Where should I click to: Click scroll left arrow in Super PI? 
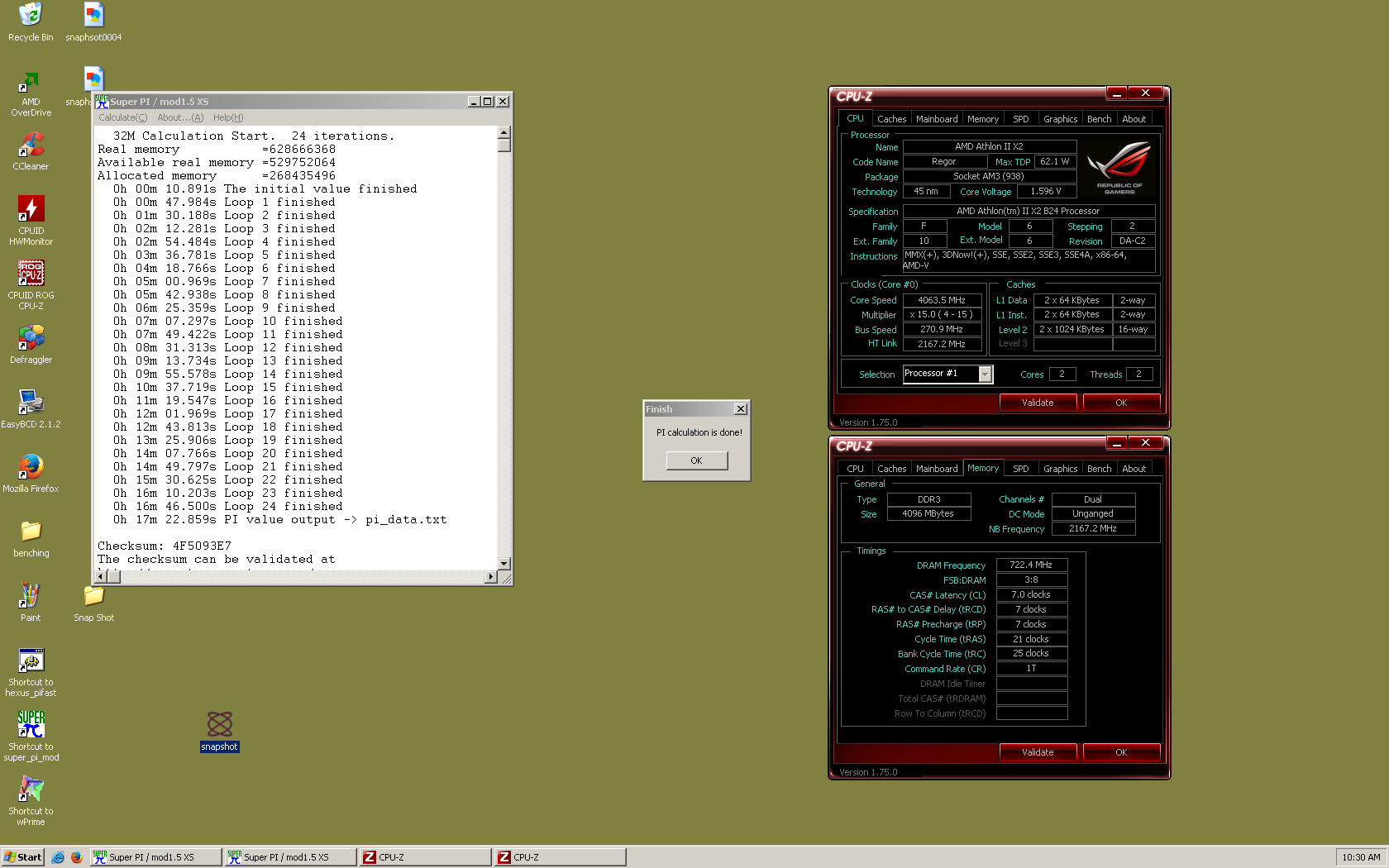pos(101,577)
